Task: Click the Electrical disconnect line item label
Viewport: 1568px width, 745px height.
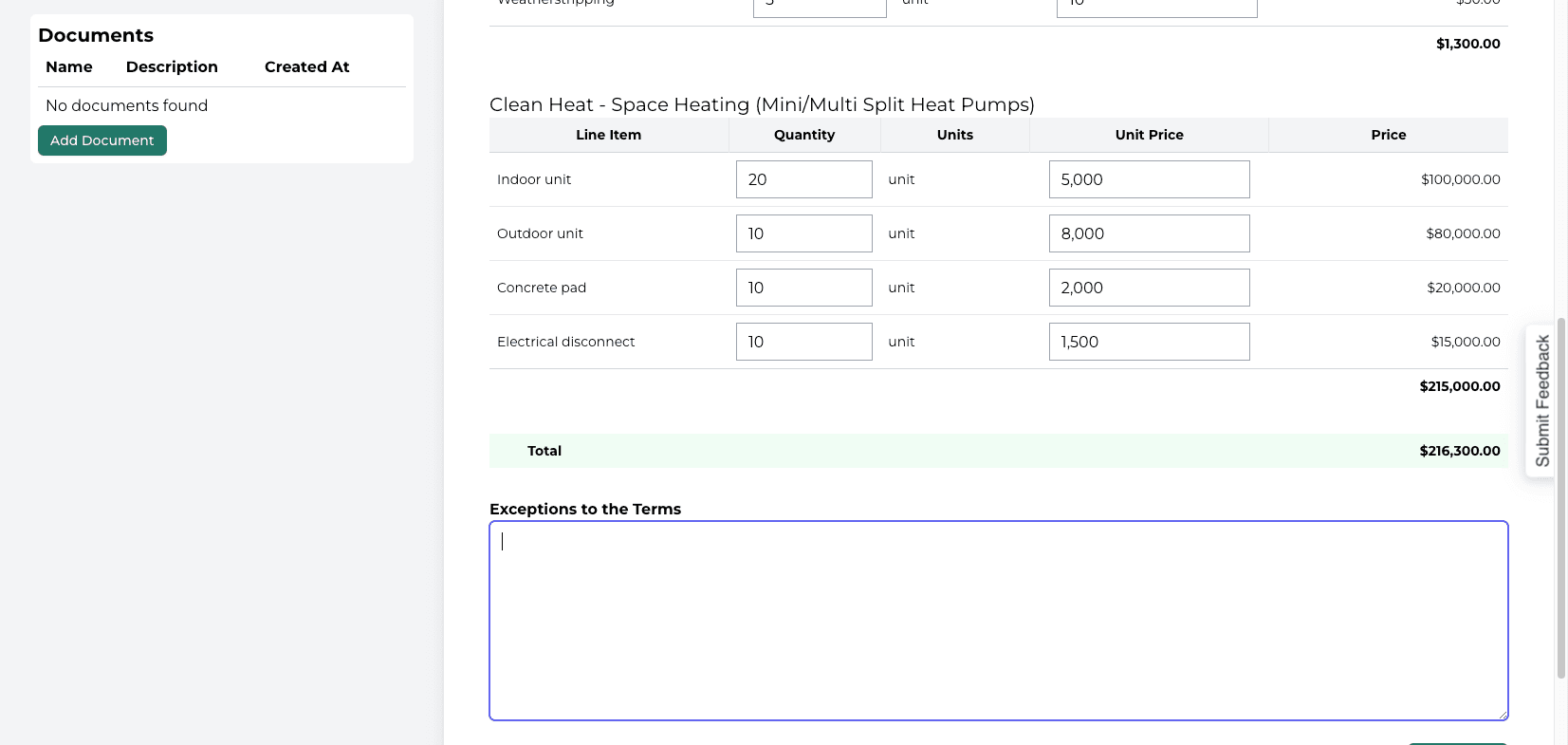Action: (x=566, y=342)
